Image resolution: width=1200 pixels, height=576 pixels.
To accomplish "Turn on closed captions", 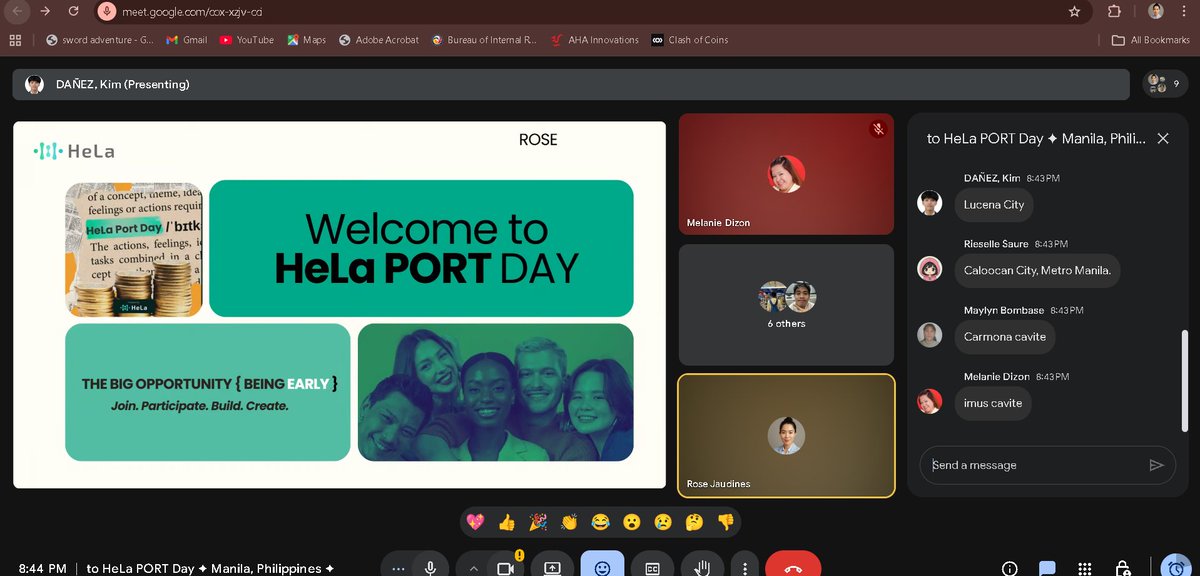I will click(x=652, y=567).
